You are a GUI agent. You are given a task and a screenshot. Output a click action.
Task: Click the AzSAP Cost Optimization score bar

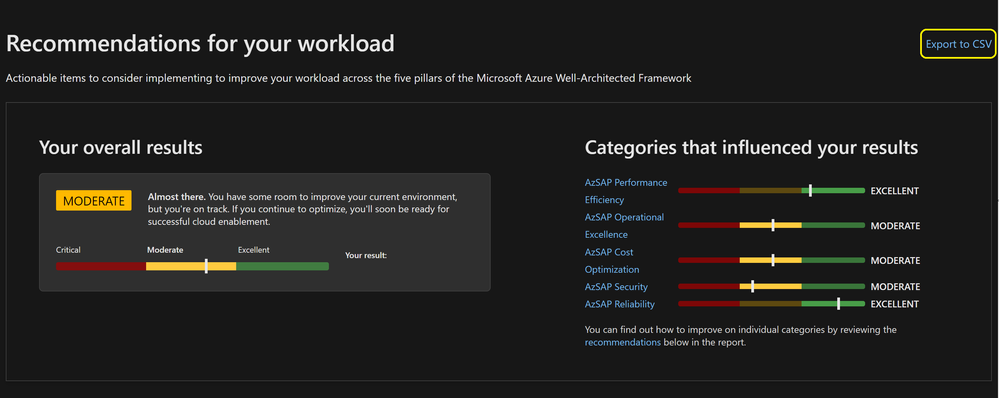click(772, 260)
